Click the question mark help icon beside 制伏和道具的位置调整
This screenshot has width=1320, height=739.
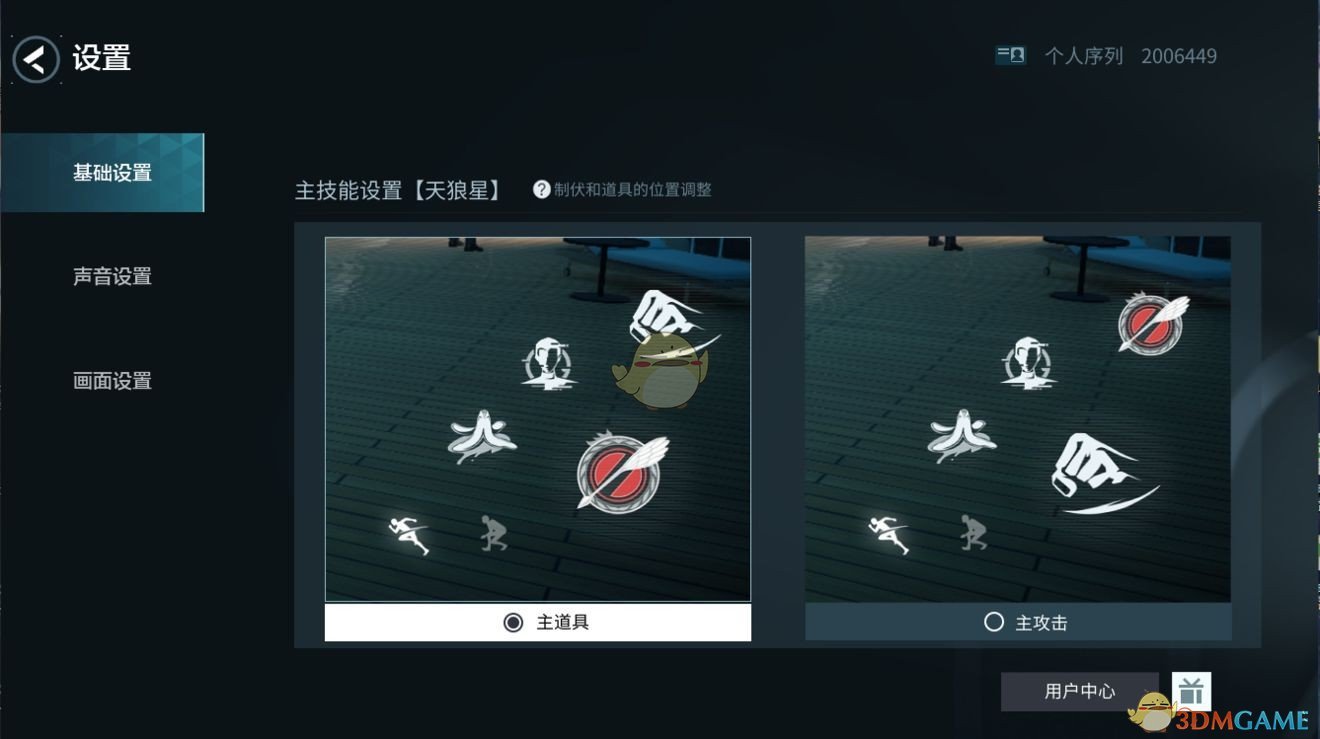[x=541, y=189]
